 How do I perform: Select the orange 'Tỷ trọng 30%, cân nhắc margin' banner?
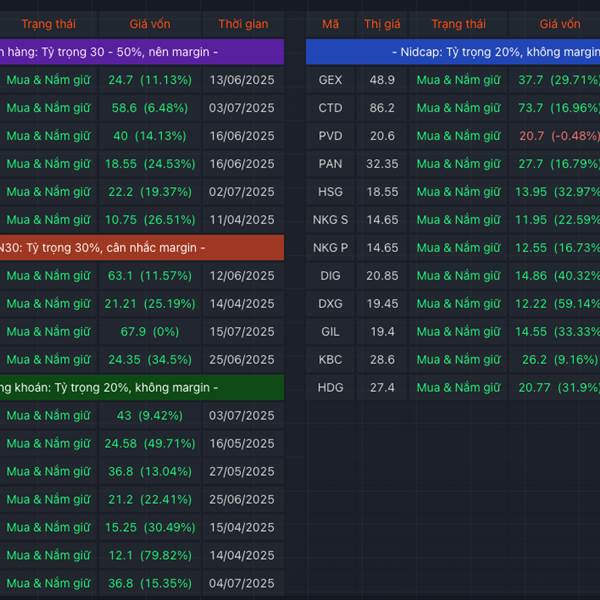tap(142, 248)
